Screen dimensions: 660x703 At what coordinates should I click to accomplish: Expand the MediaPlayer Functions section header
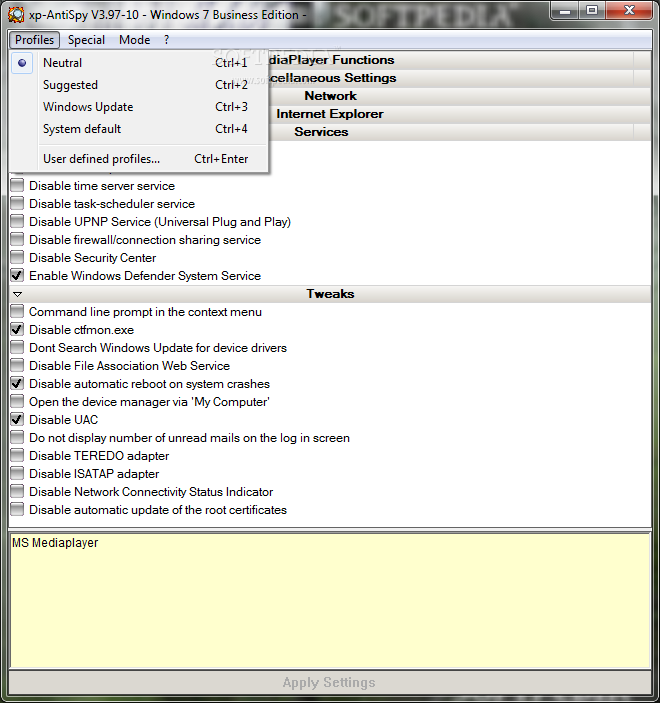tap(459, 60)
